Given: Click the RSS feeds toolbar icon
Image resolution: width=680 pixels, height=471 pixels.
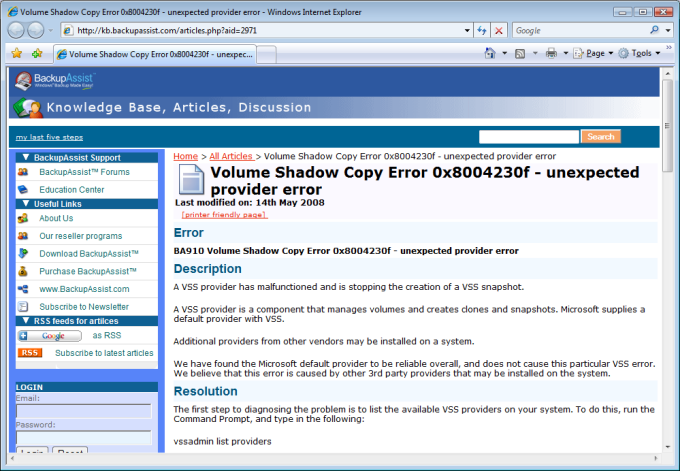Looking at the screenshot, I should click(x=521, y=53).
